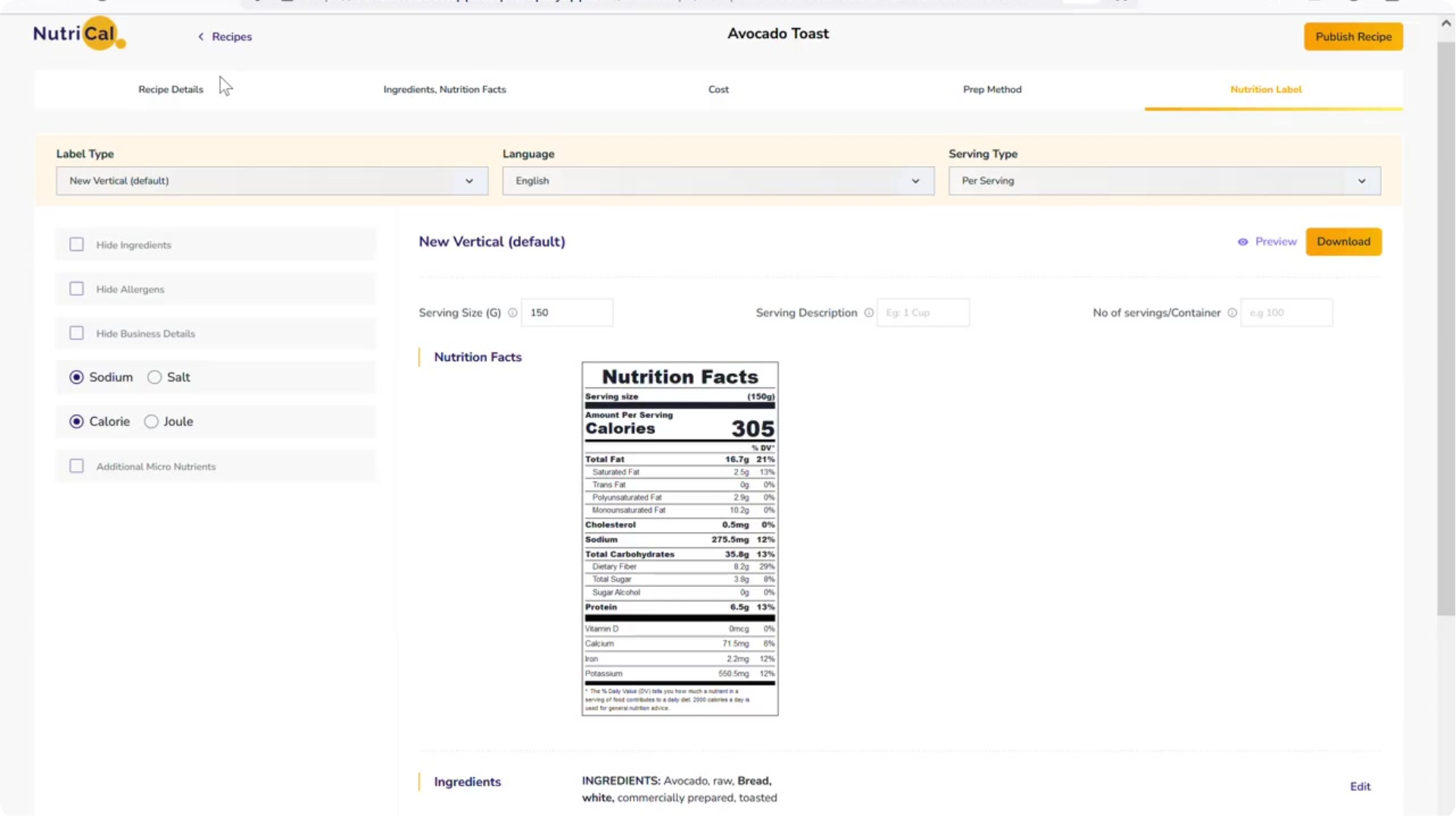The image size is (1456, 819).
Task: Click the Preview eye icon
Action: 1242,242
